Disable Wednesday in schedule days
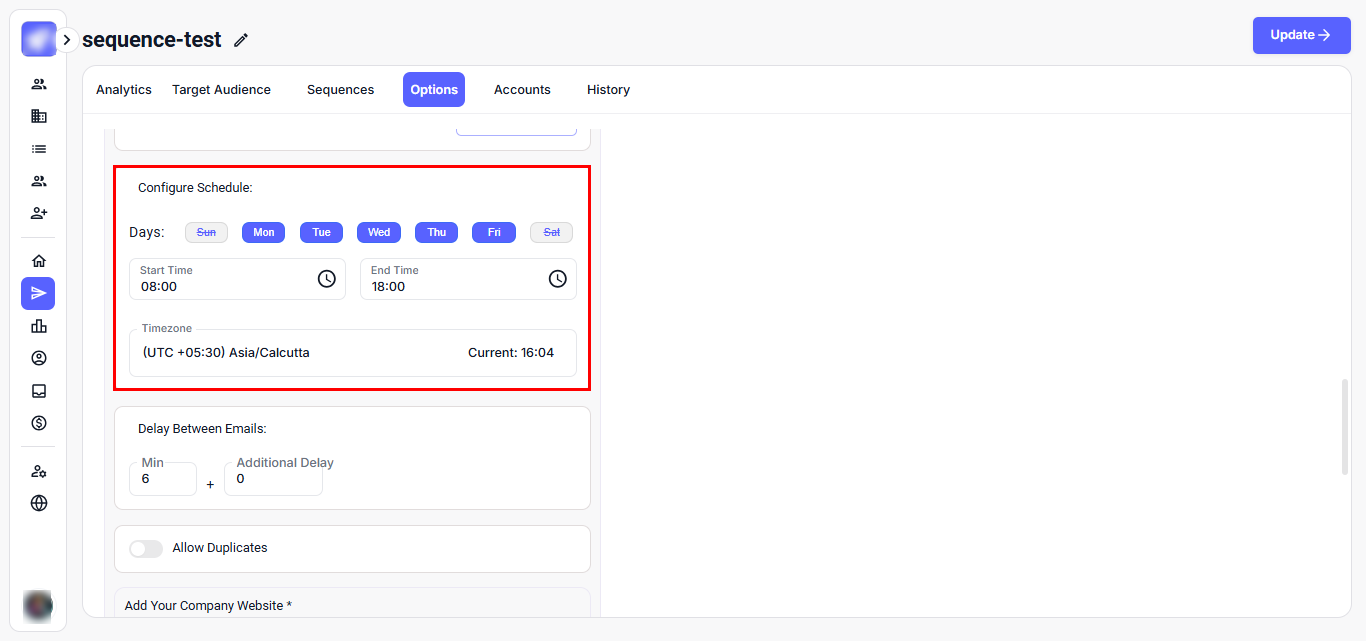 379,232
